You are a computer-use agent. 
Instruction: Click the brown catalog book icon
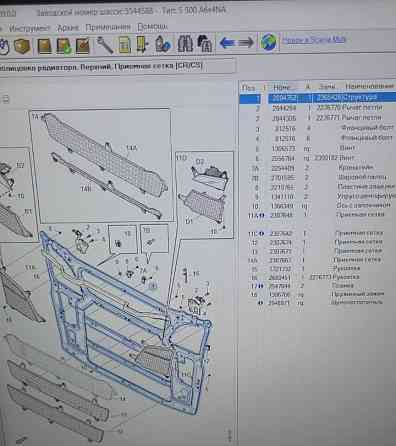pos(44,46)
